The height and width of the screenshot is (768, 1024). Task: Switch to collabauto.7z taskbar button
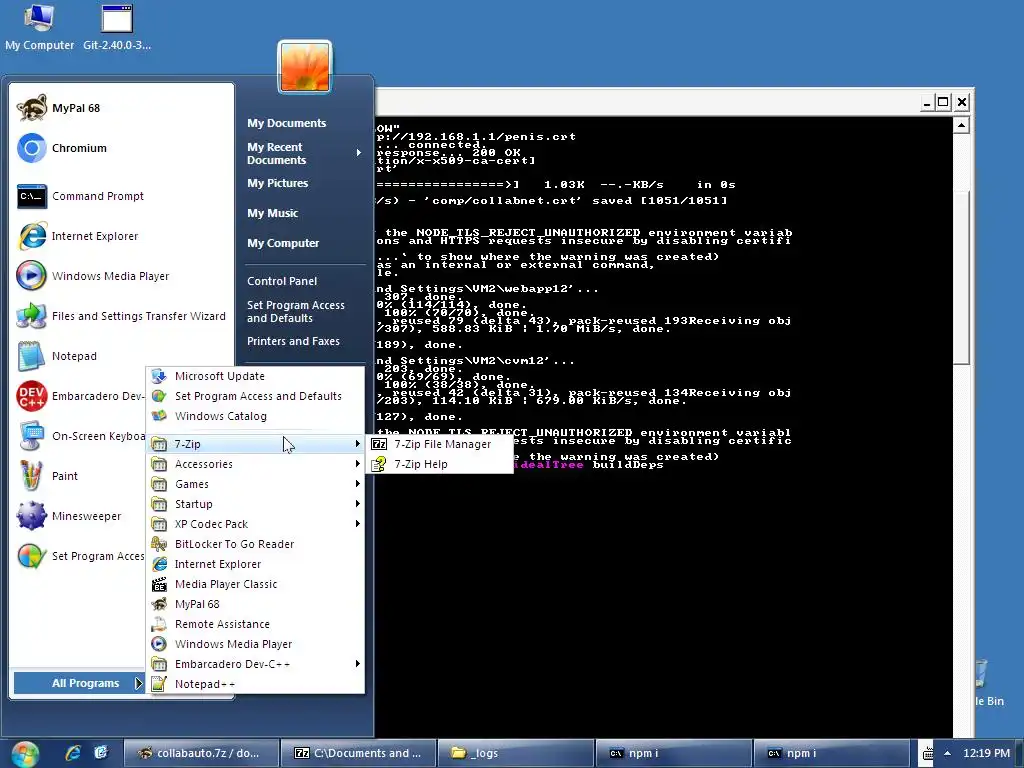[x=200, y=753]
